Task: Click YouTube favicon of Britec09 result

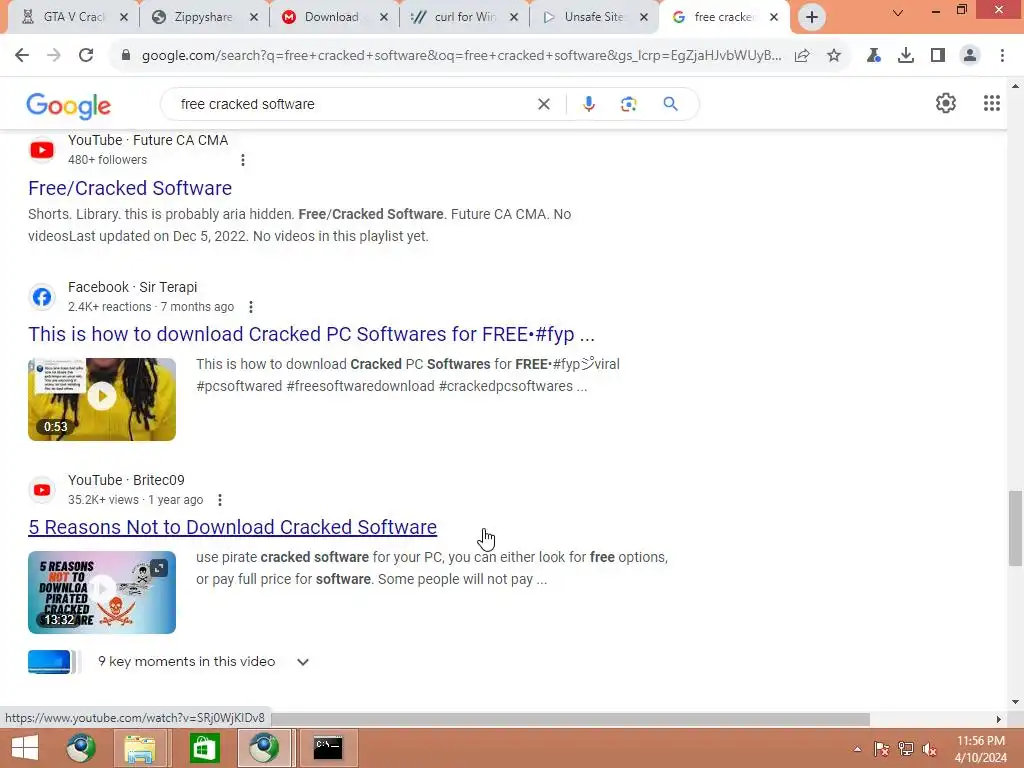Action: click(42, 490)
